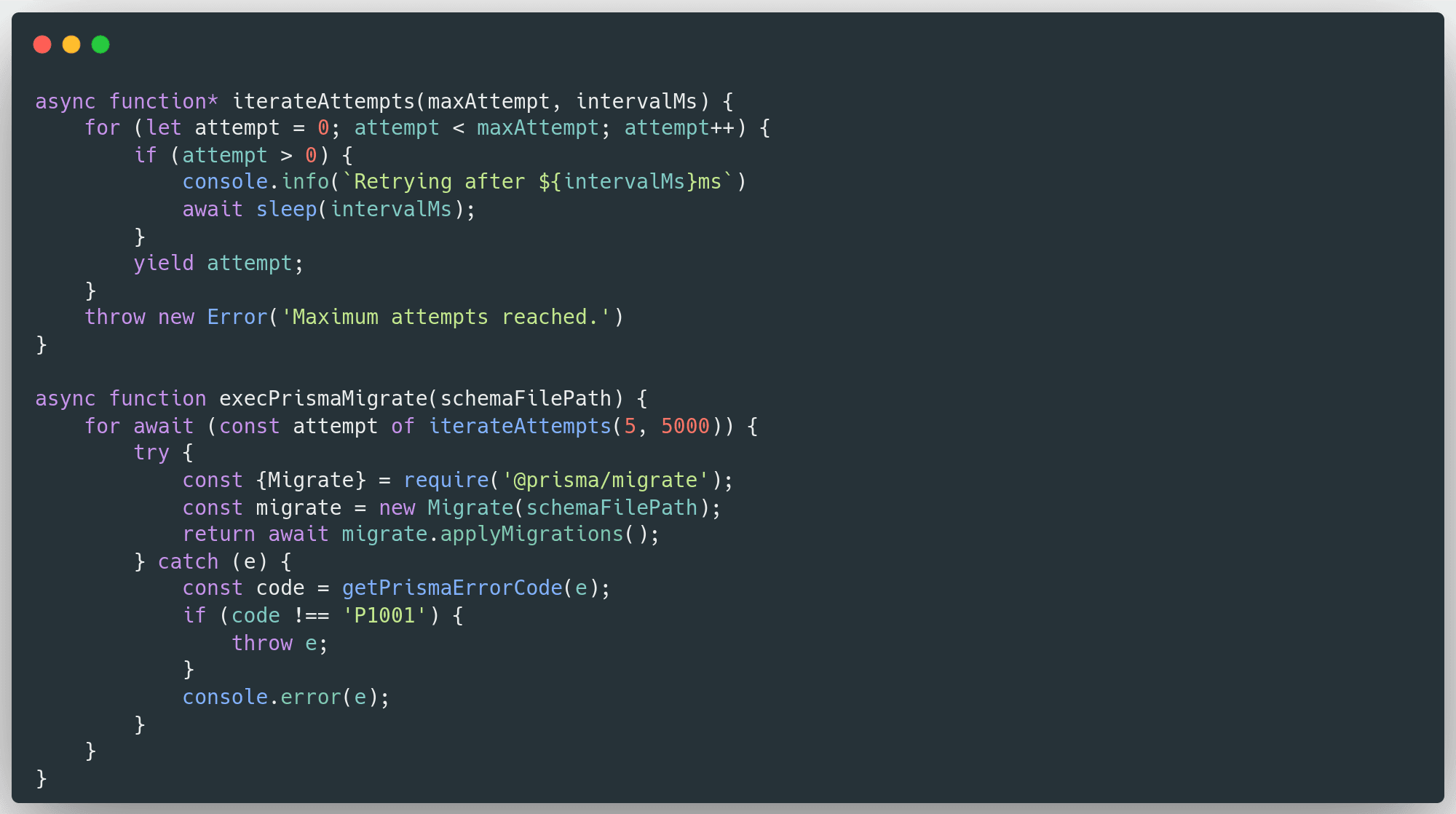Click the red close window dot
Image resolution: width=1456 pixels, height=814 pixels.
(x=42, y=45)
